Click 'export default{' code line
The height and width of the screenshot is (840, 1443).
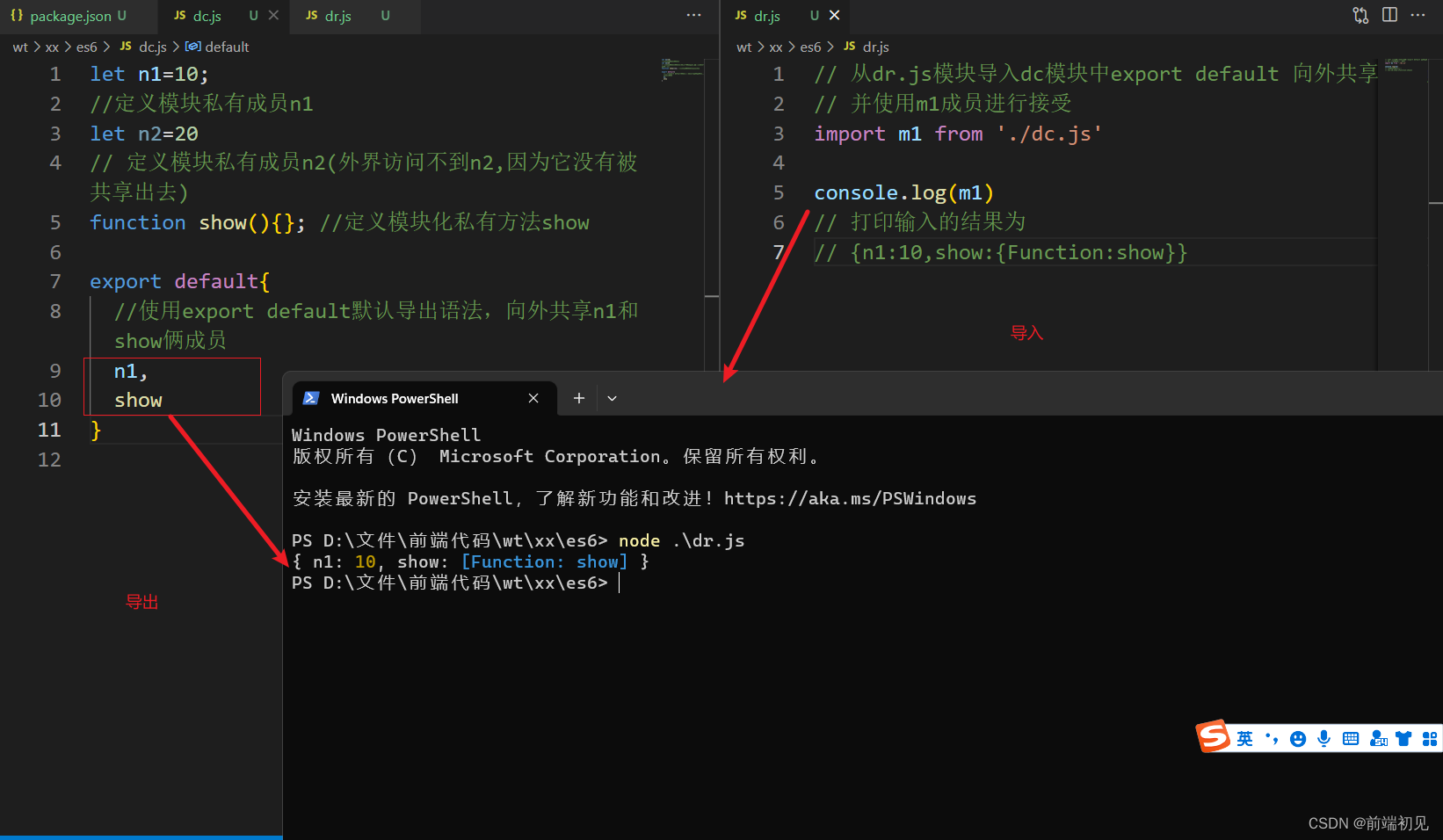179,281
